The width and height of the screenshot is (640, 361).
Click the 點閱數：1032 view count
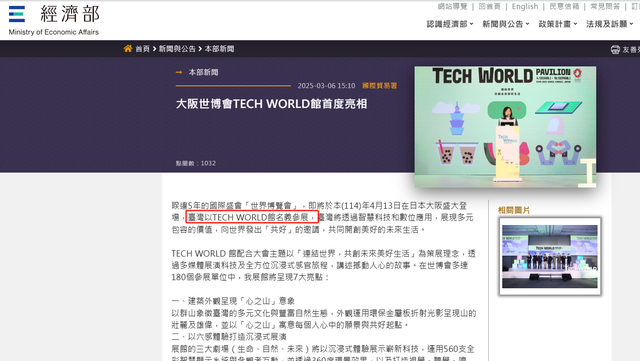pos(196,163)
